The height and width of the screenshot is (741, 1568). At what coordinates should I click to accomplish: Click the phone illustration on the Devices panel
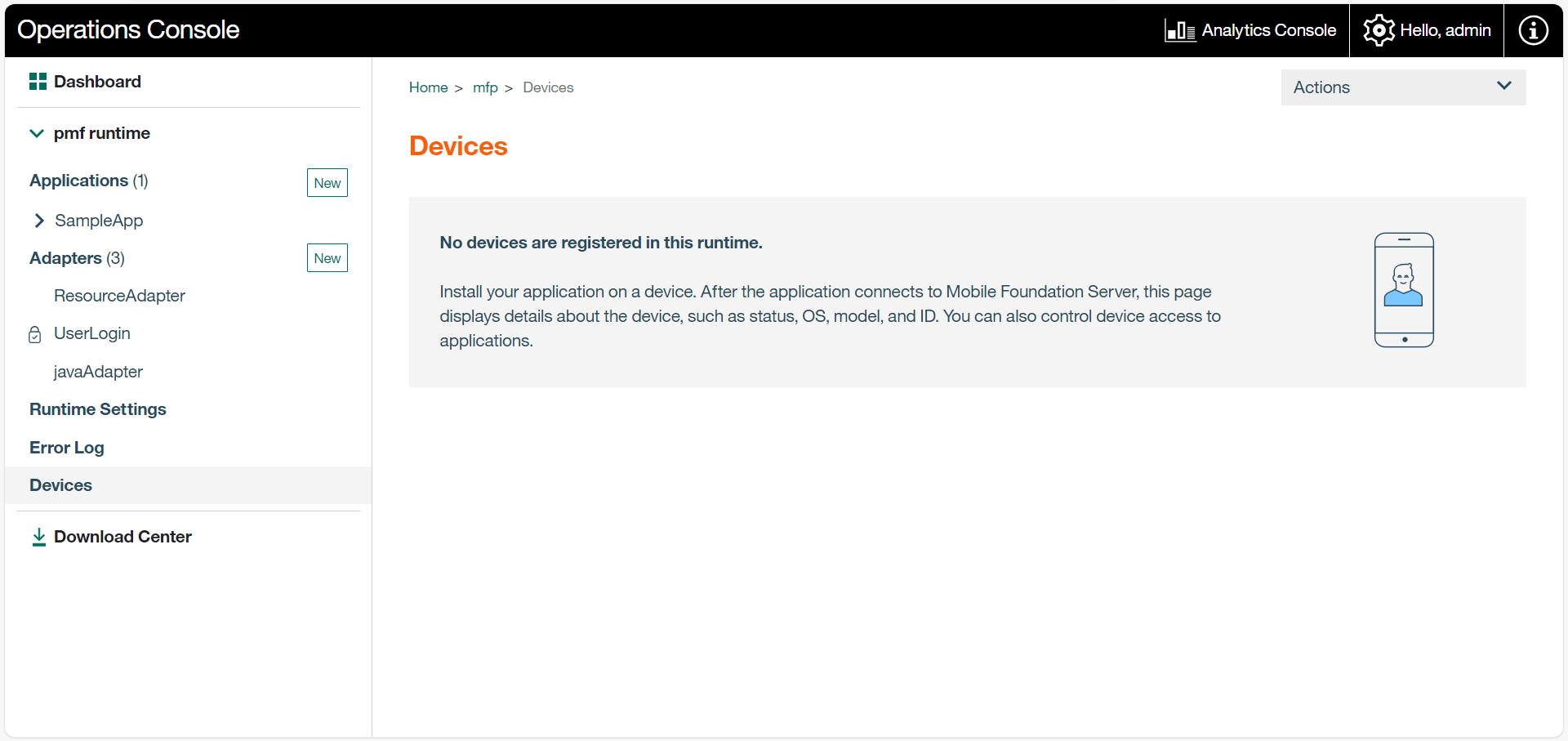pyautogui.click(x=1404, y=290)
